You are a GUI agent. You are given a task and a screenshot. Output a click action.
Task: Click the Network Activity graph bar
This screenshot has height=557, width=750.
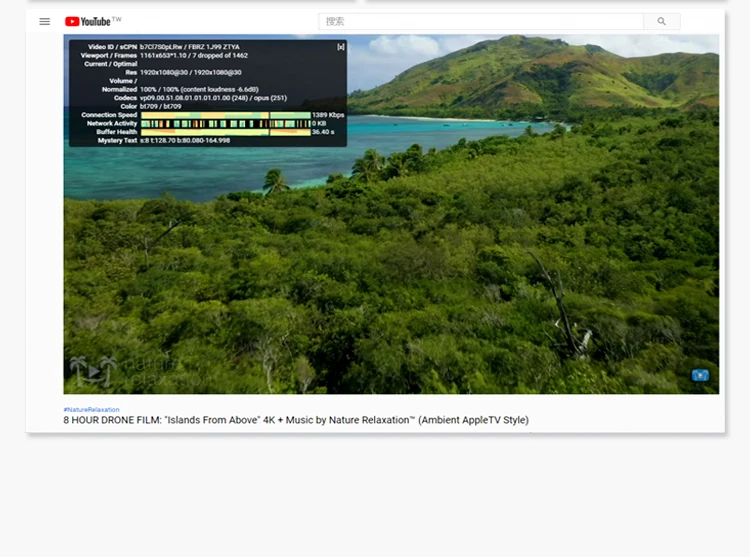225,123
